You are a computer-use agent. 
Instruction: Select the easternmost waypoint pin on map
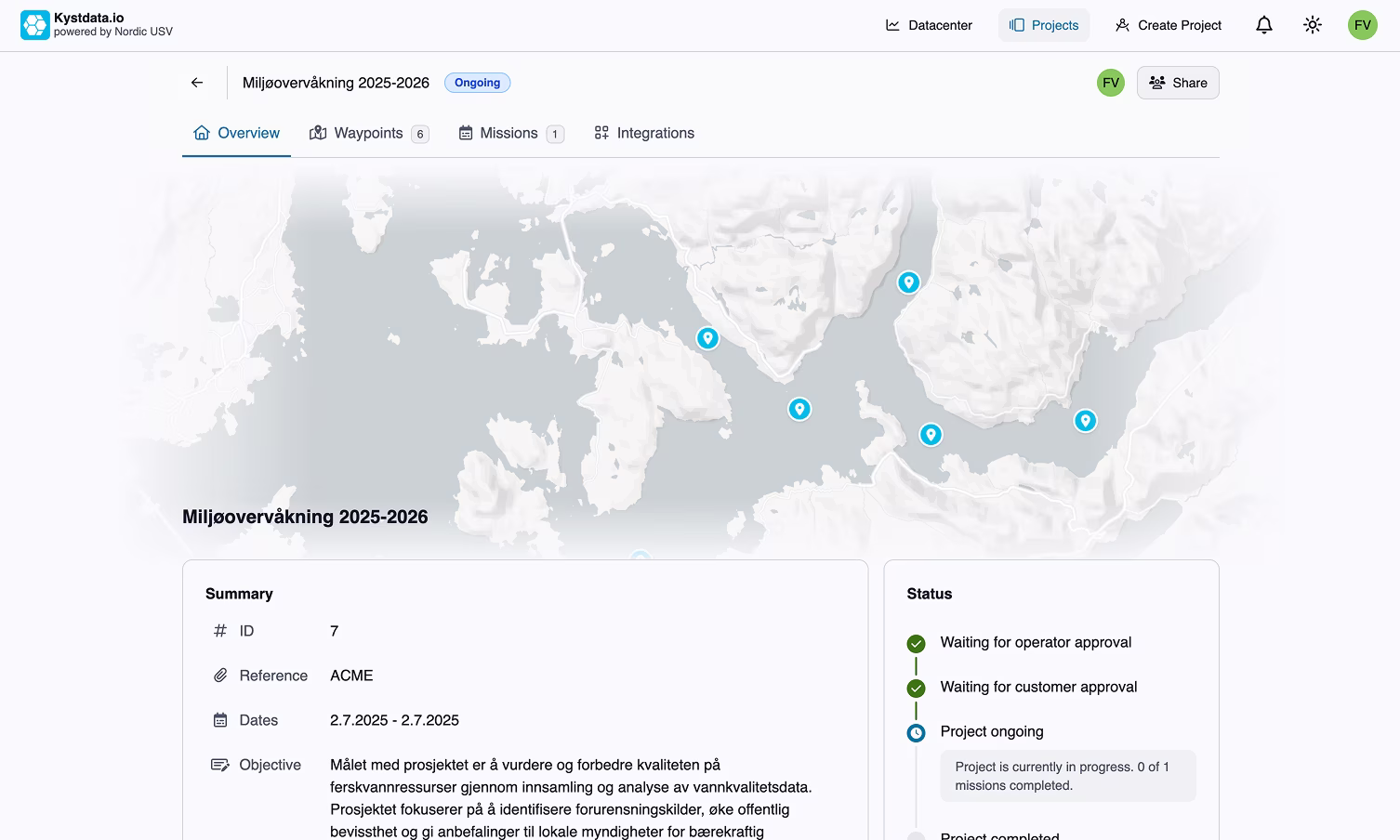point(1085,421)
